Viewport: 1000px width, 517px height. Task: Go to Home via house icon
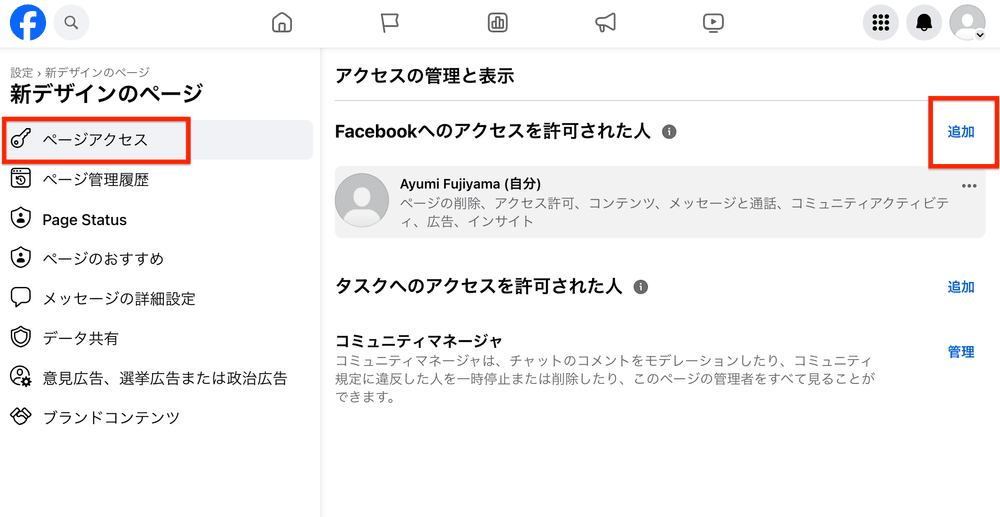pos(283,23)
